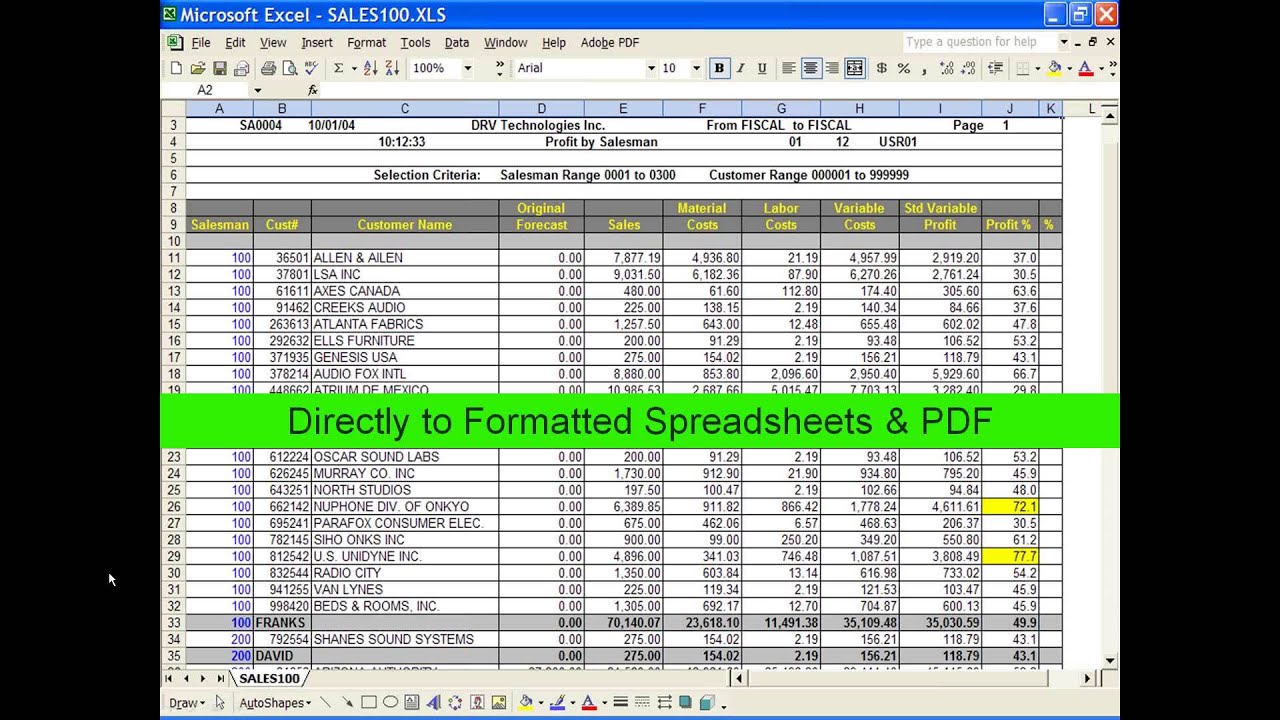The image size is (1280, 720).
Task: Open the Name Box dropdown arrow
Action: point(258,90)
